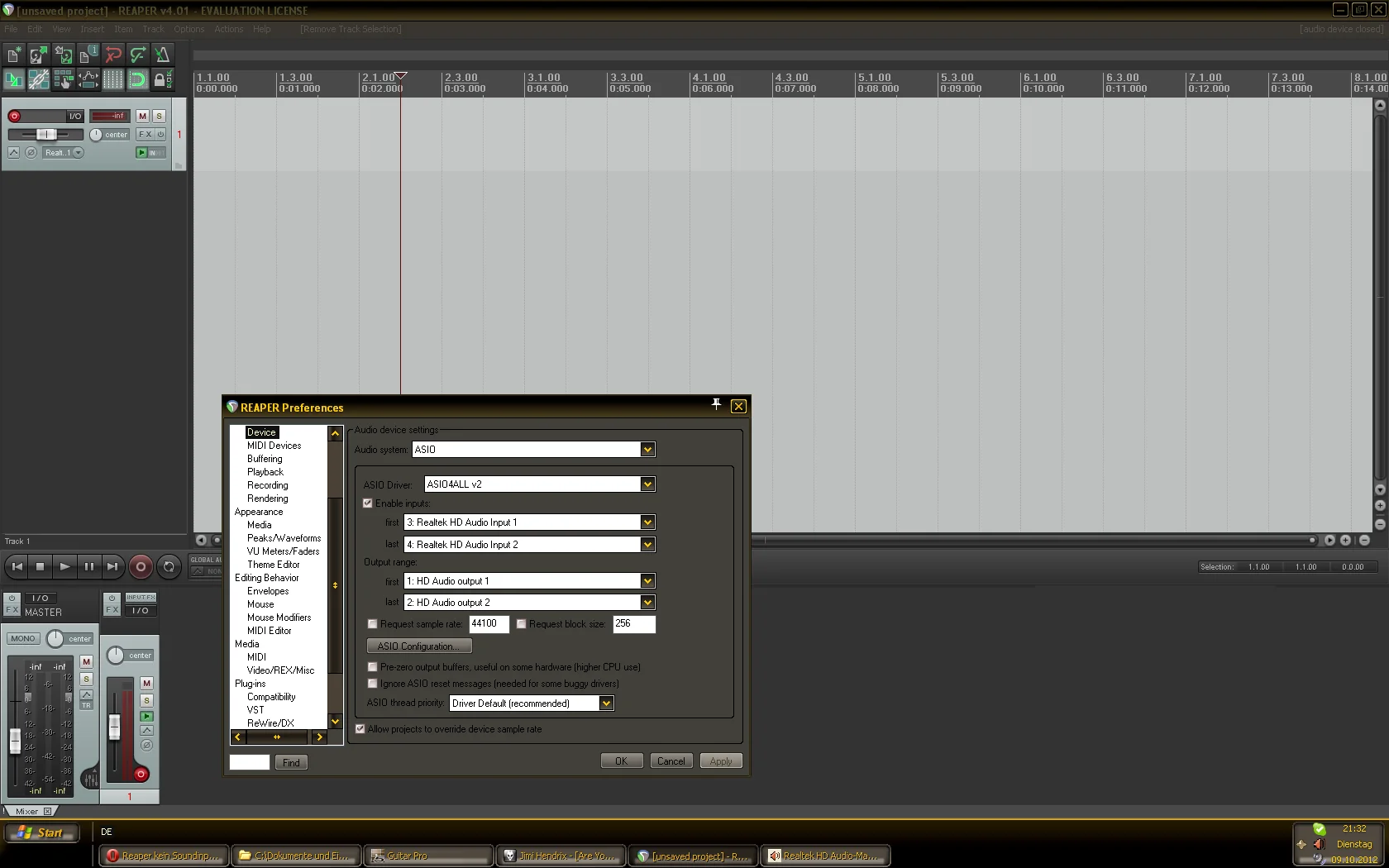Enable Request sample rate checkbox
Viewport: 1389px width, 868px height.
tap(372, 624)
